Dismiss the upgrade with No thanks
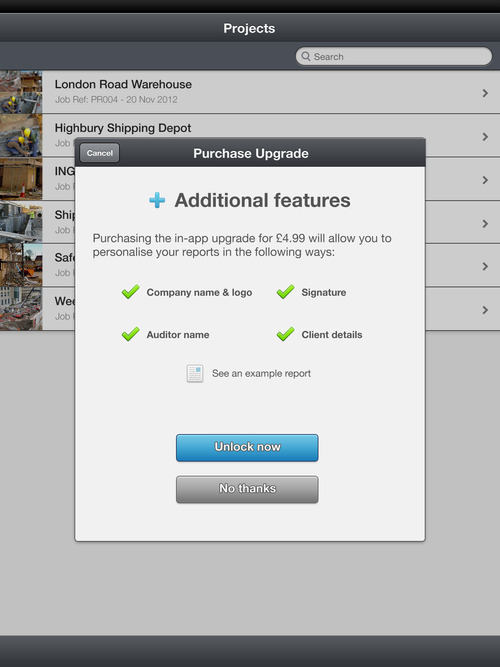The width and height of the screenshot is (500, 667). [x=247, y=489]
